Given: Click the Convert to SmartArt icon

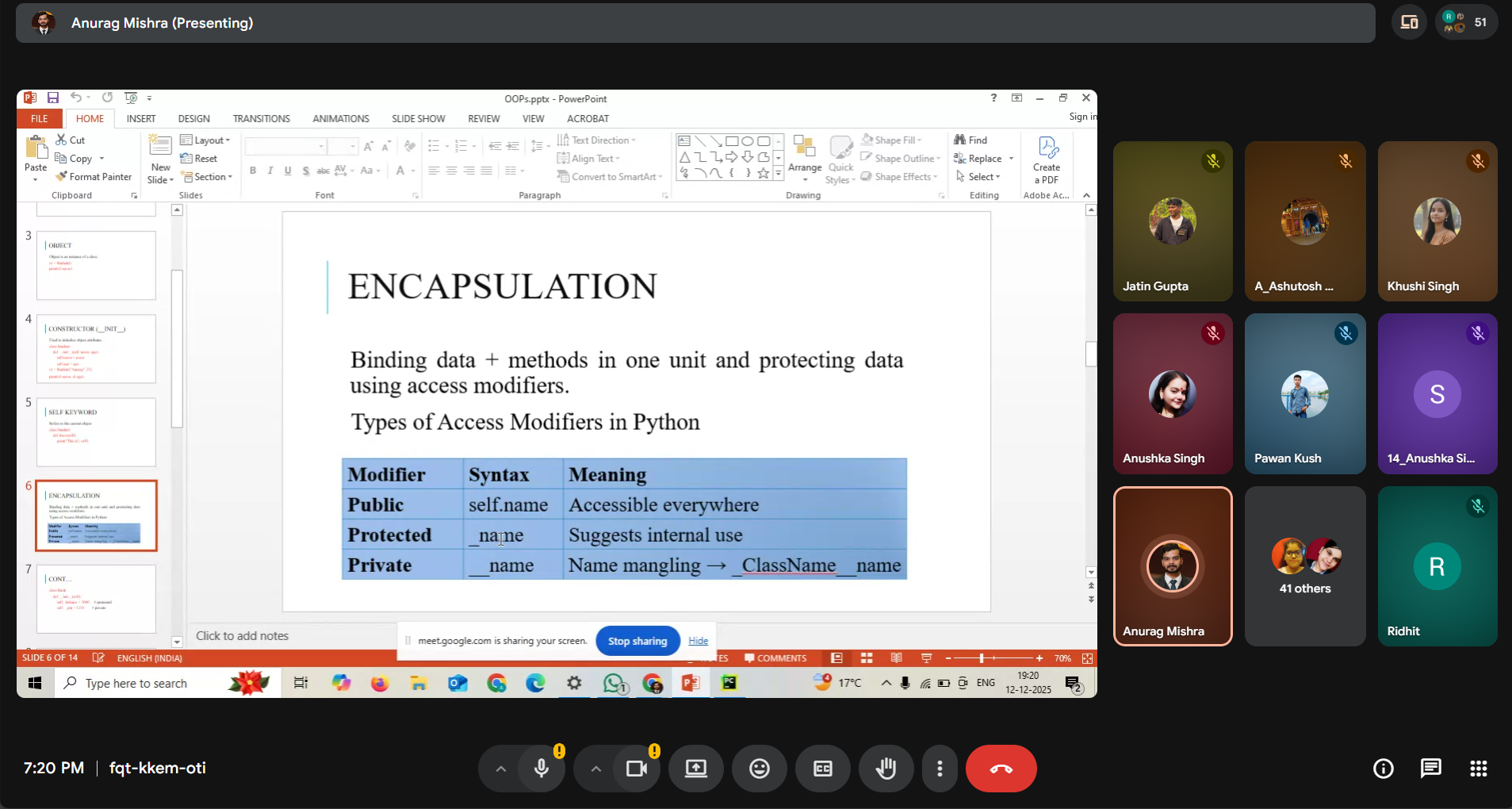Looking at the screenshot, I should pyautogui.click(x=564, y=176).
